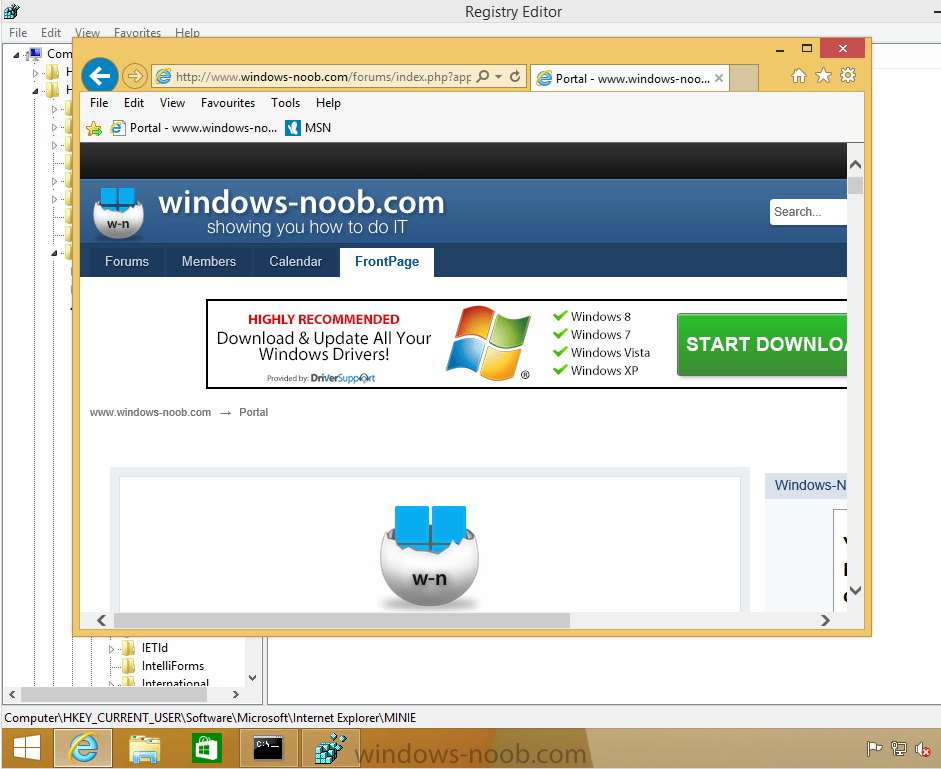Viewport: 941px width, 769px height.
Task: Open the Internet Explorer Edit menu
Action: tap(134, 103)
